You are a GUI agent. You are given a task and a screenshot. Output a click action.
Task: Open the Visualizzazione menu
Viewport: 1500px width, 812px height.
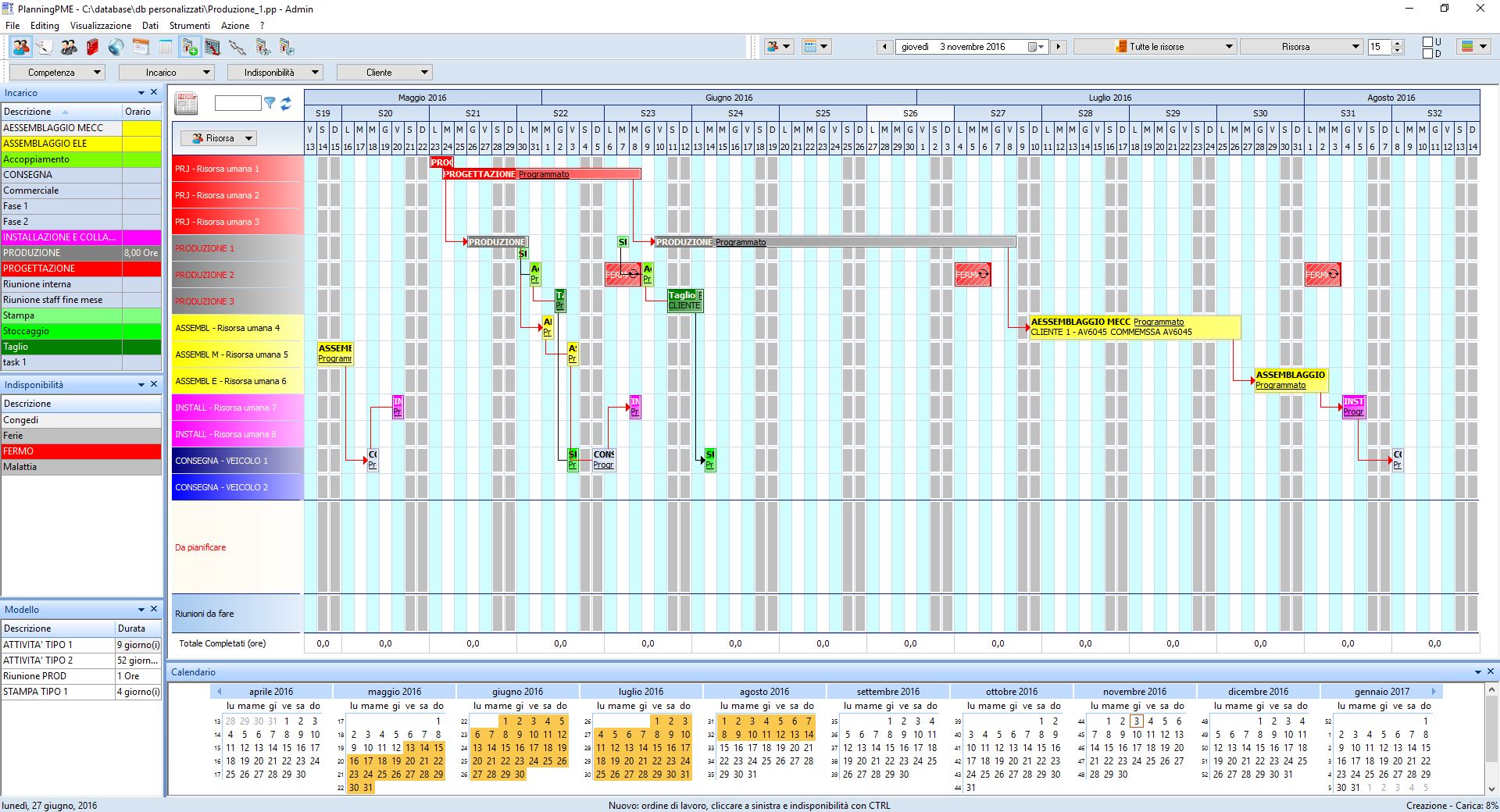[x=101, y=26]
